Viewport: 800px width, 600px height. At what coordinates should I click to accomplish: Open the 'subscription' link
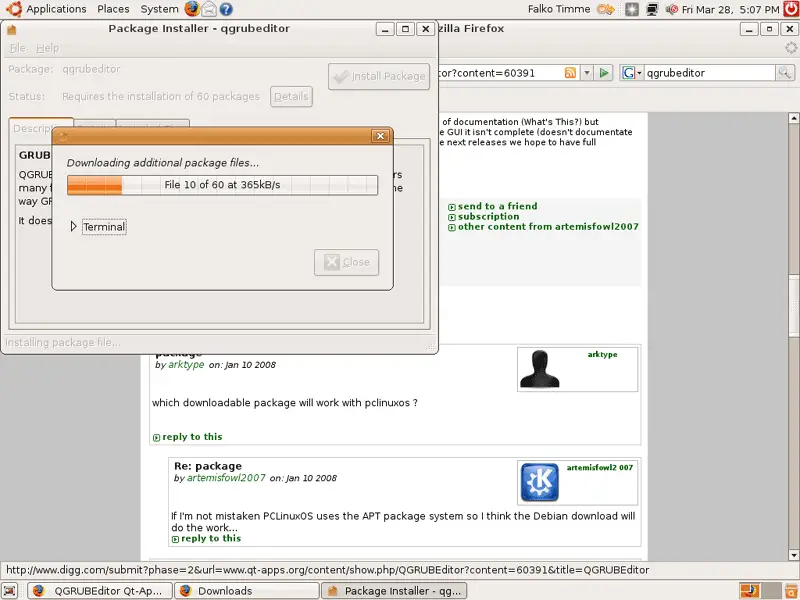[488, 216]
